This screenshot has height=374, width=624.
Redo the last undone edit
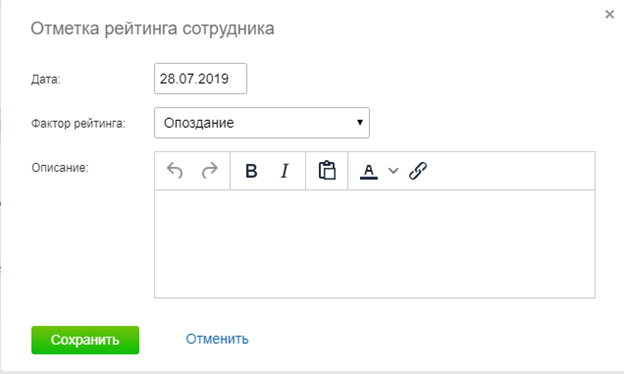[210, 170]
